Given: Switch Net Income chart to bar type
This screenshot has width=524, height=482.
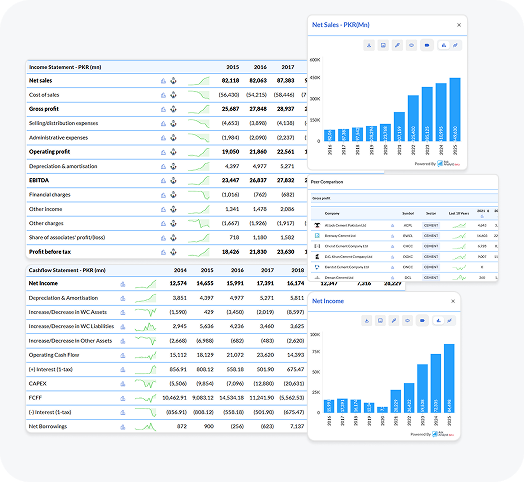Looking at the screenshot, I should tap(438, 321).
